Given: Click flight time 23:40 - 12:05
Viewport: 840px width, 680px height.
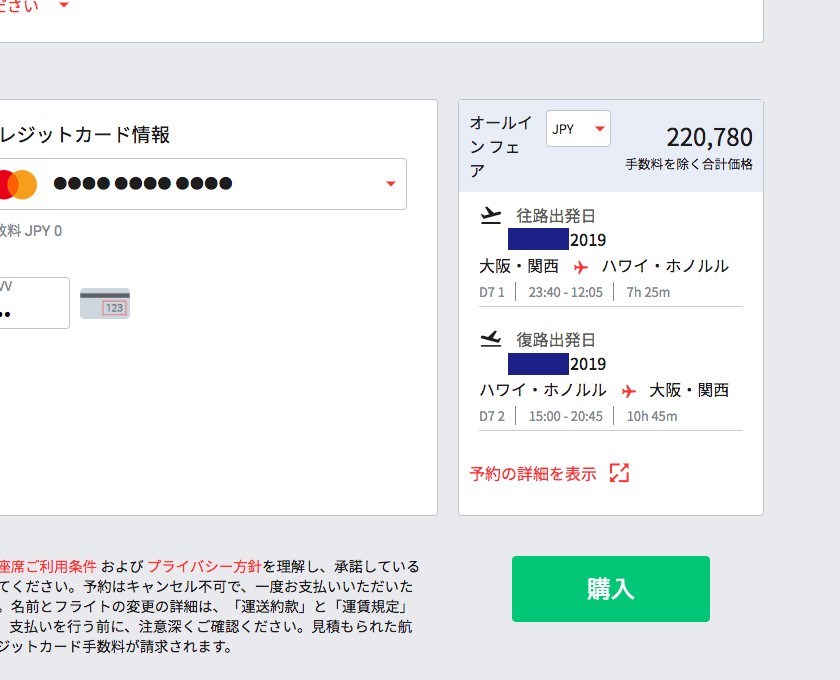Looking at the screenshot, I should pyautogui.click(x=566, y=293).
